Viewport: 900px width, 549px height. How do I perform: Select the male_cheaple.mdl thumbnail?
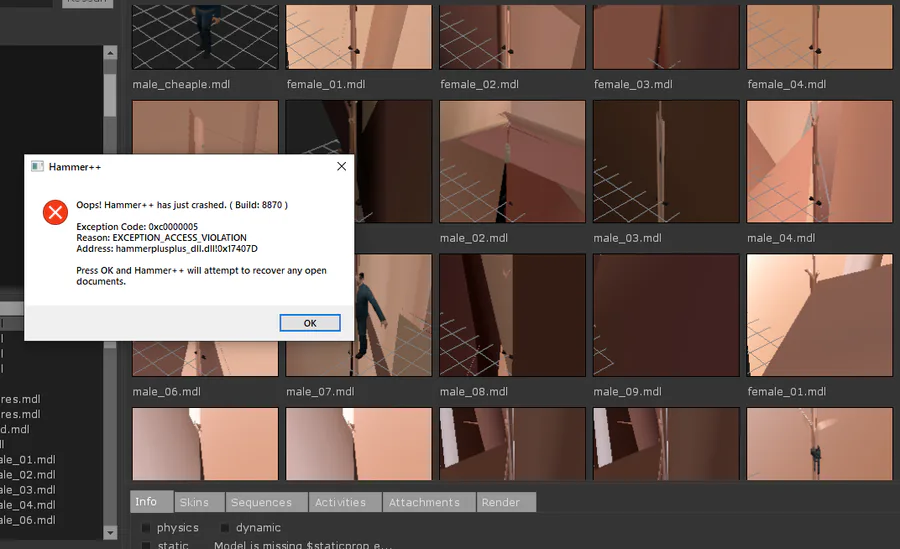tap(205, 37)
